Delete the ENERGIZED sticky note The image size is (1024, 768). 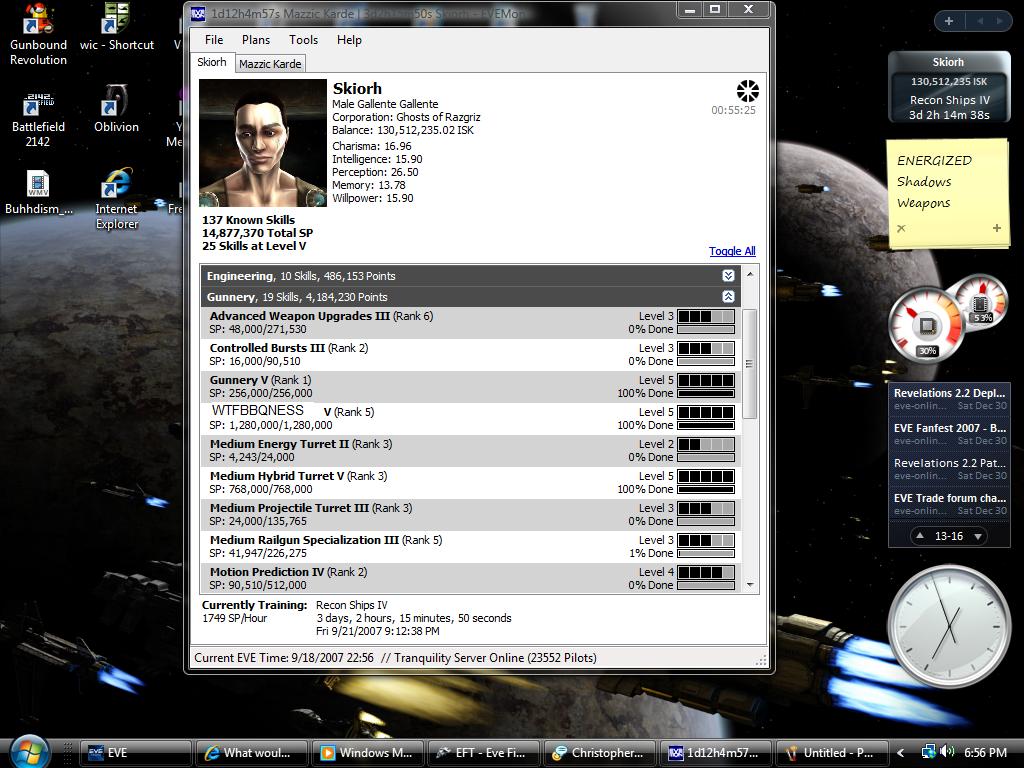click(901, 228)
